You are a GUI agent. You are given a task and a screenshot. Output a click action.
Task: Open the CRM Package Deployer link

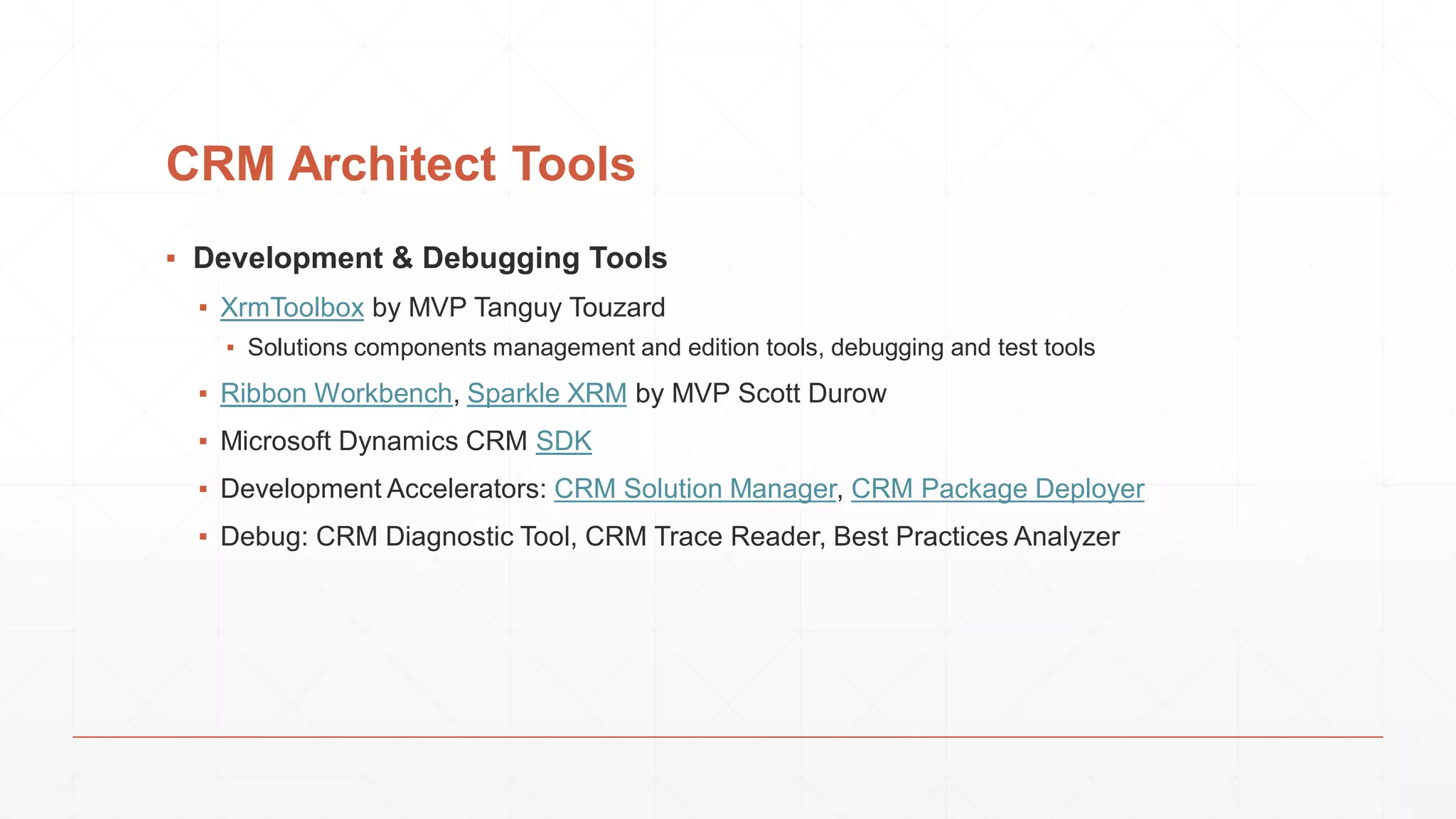coord(997,488)
